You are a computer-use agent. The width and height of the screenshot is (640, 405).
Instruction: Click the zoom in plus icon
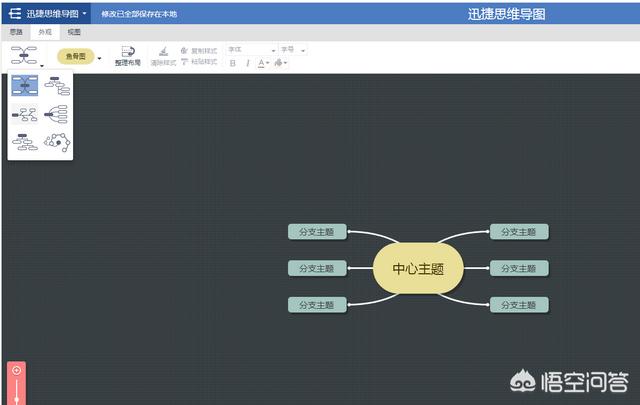pyautogui.click(x=16, y=370)
